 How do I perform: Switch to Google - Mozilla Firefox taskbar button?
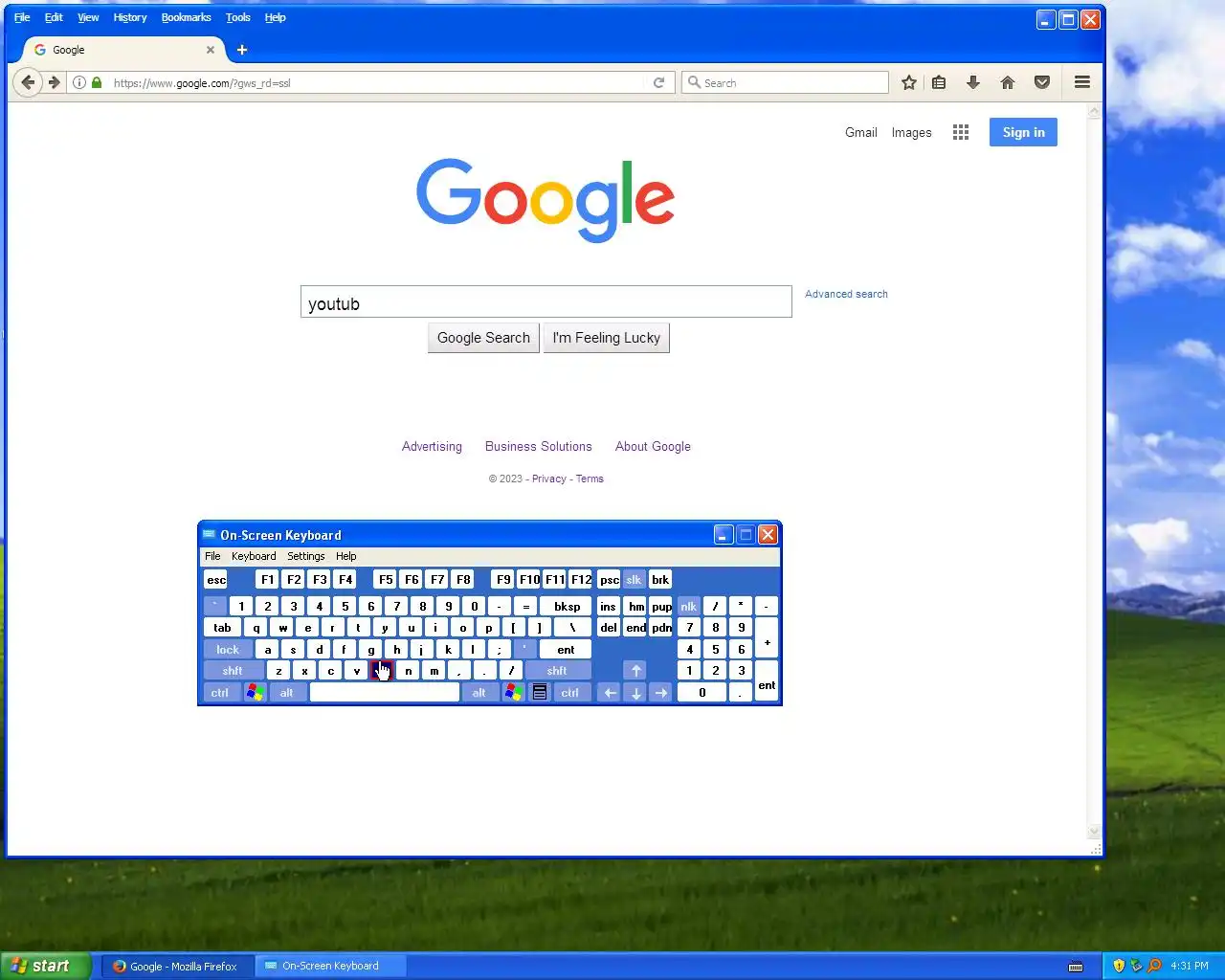178,966
